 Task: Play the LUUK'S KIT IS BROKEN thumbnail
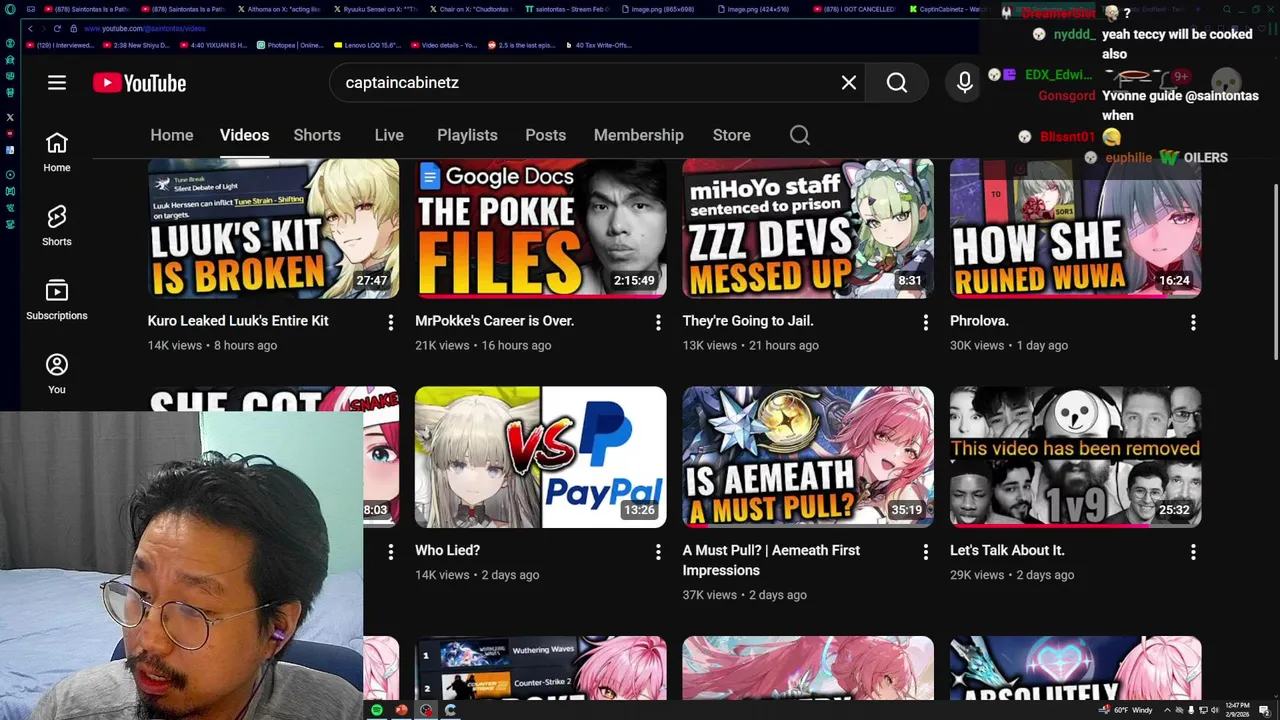pos(273,228)
